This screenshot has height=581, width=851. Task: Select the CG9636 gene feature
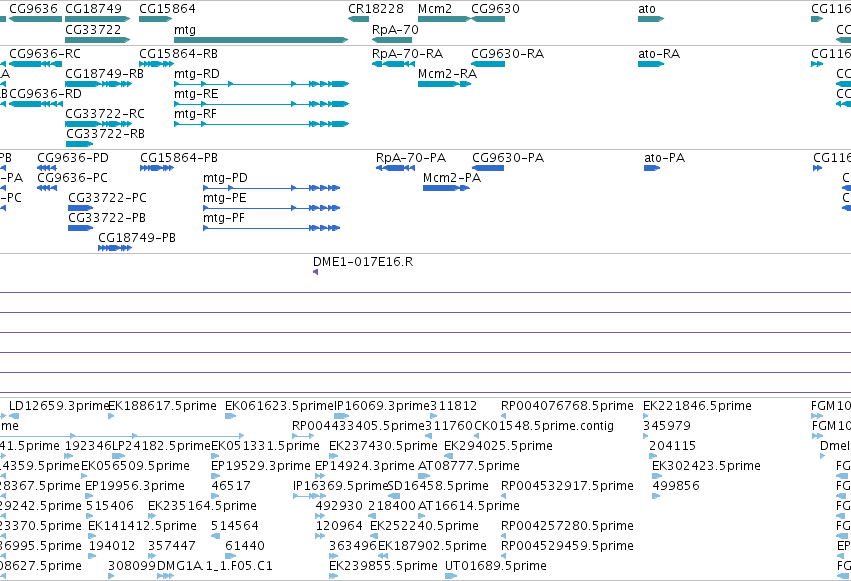[x=35, y=19]
